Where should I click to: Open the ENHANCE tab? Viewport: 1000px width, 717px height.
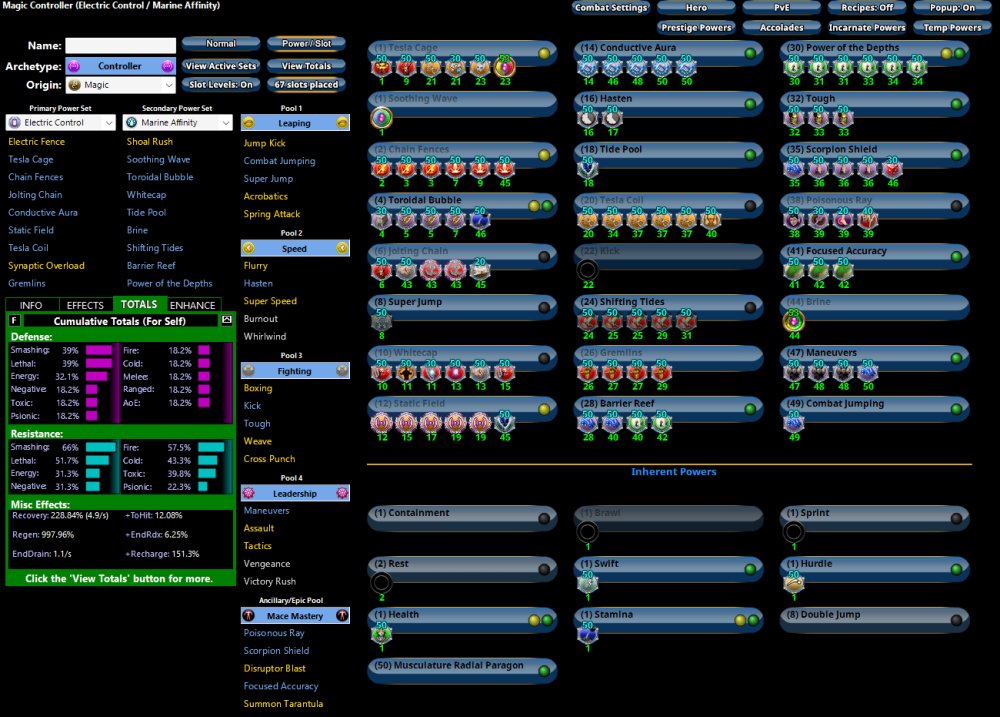(192, 305)
